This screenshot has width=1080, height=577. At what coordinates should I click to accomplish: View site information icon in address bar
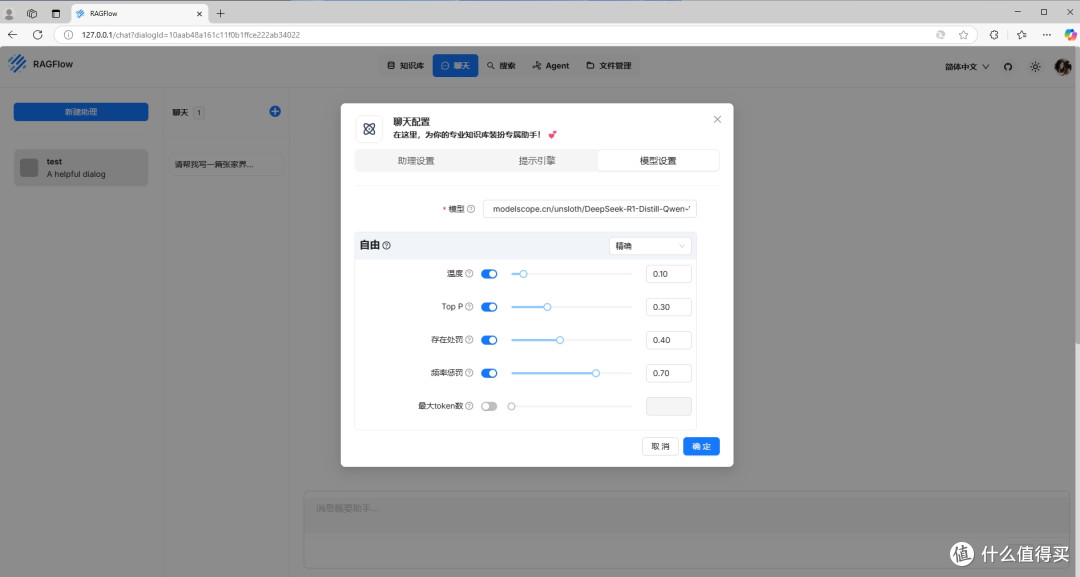pos(68,34)
